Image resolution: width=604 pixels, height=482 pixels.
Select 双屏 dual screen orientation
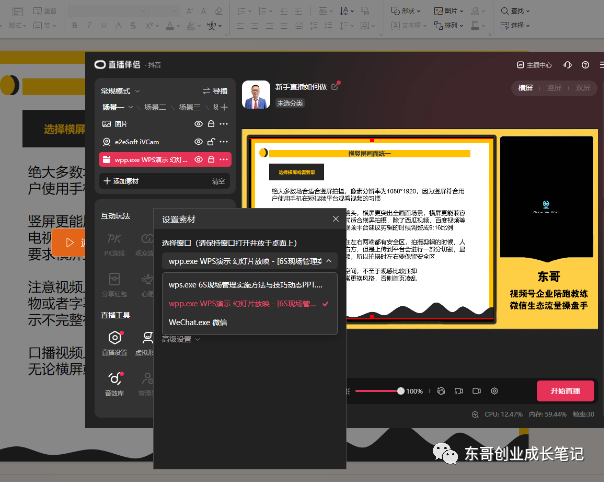[x=582, y=88]
